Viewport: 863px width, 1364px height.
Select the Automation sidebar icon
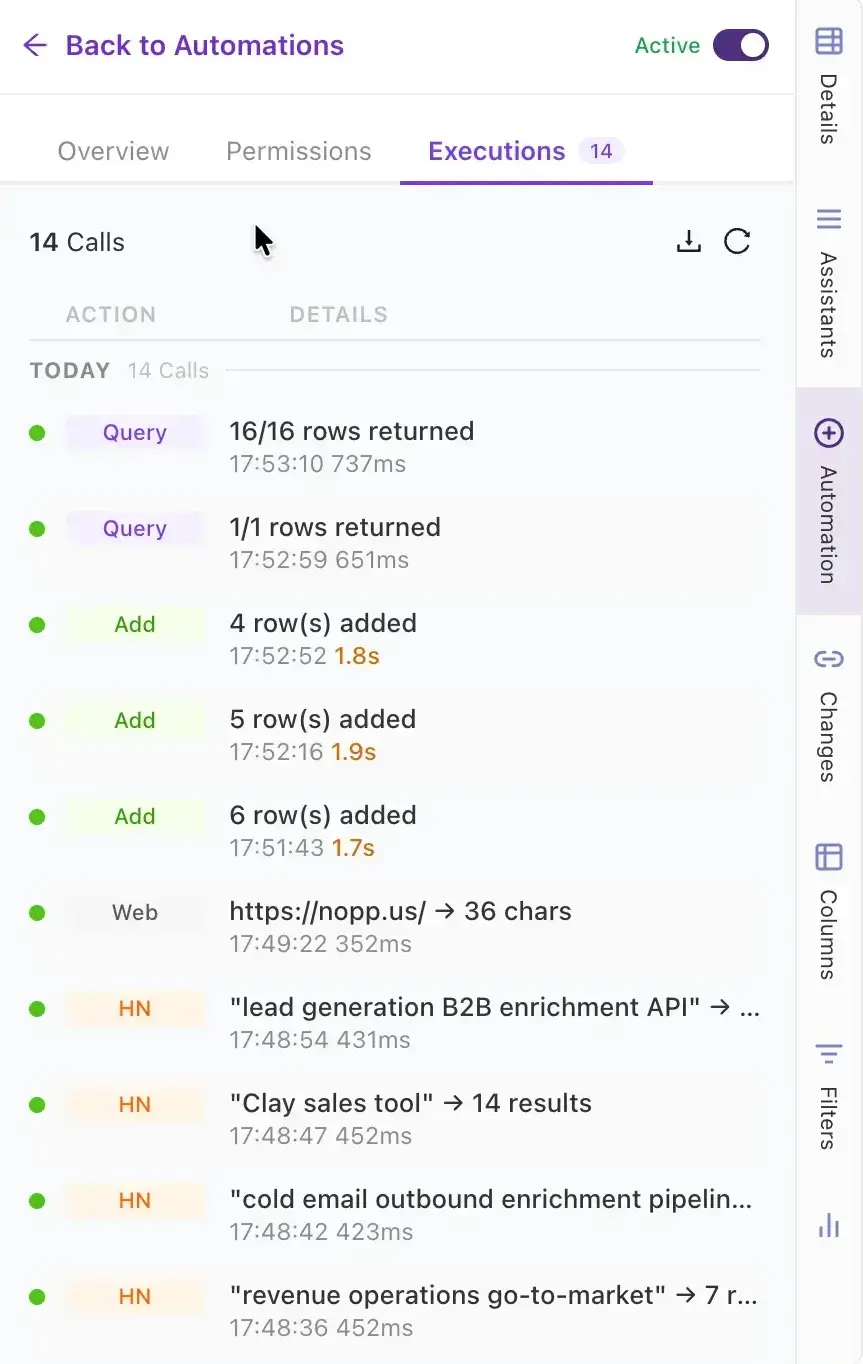click(x=829, y=501)
